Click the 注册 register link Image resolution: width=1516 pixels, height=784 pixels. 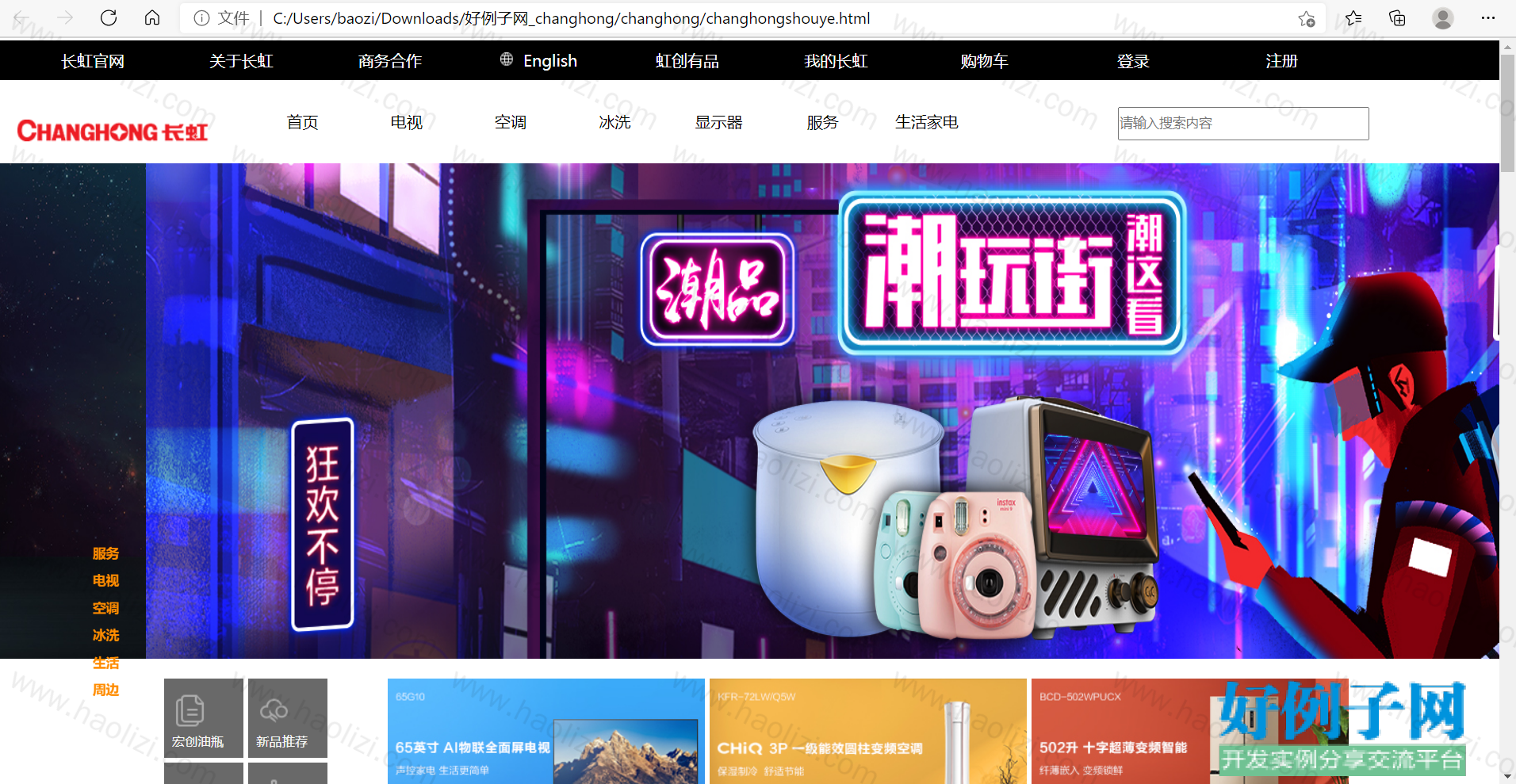1281,61
